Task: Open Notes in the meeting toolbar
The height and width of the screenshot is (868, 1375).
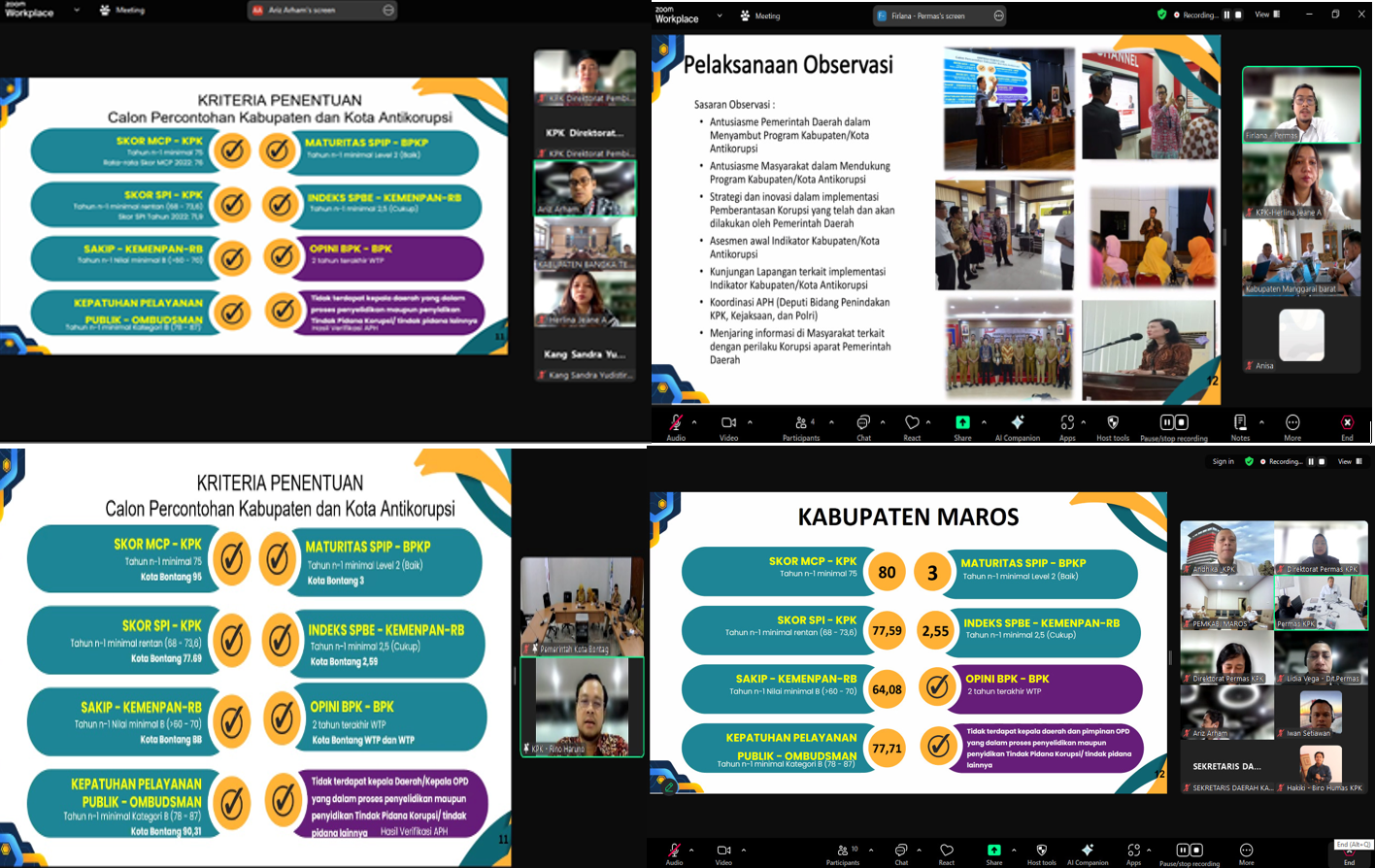Action: pos(1240,423)
